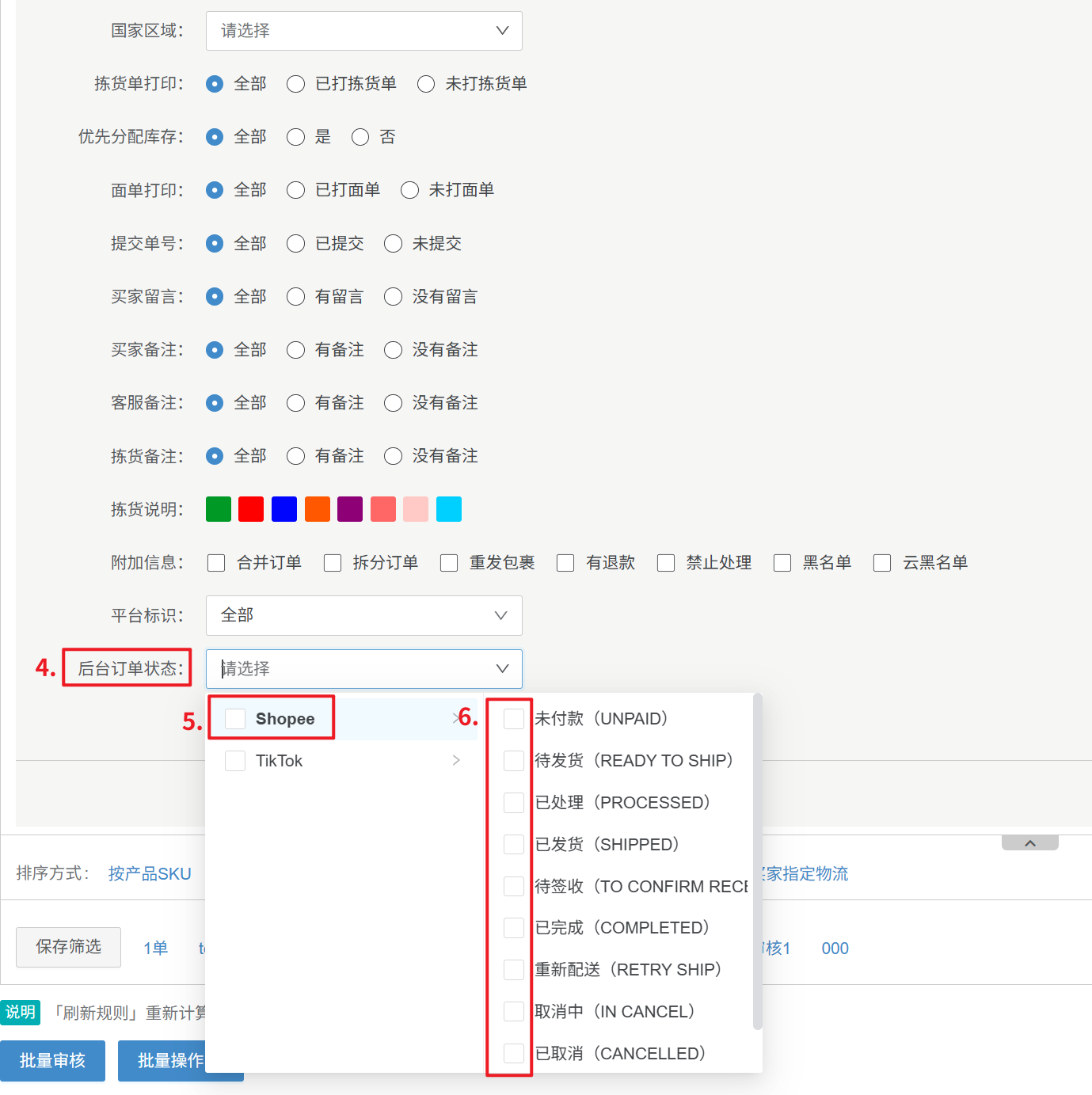Select 已打拣货单 radio button
Screen dimensions: 1092x1095
pos(296,84)
